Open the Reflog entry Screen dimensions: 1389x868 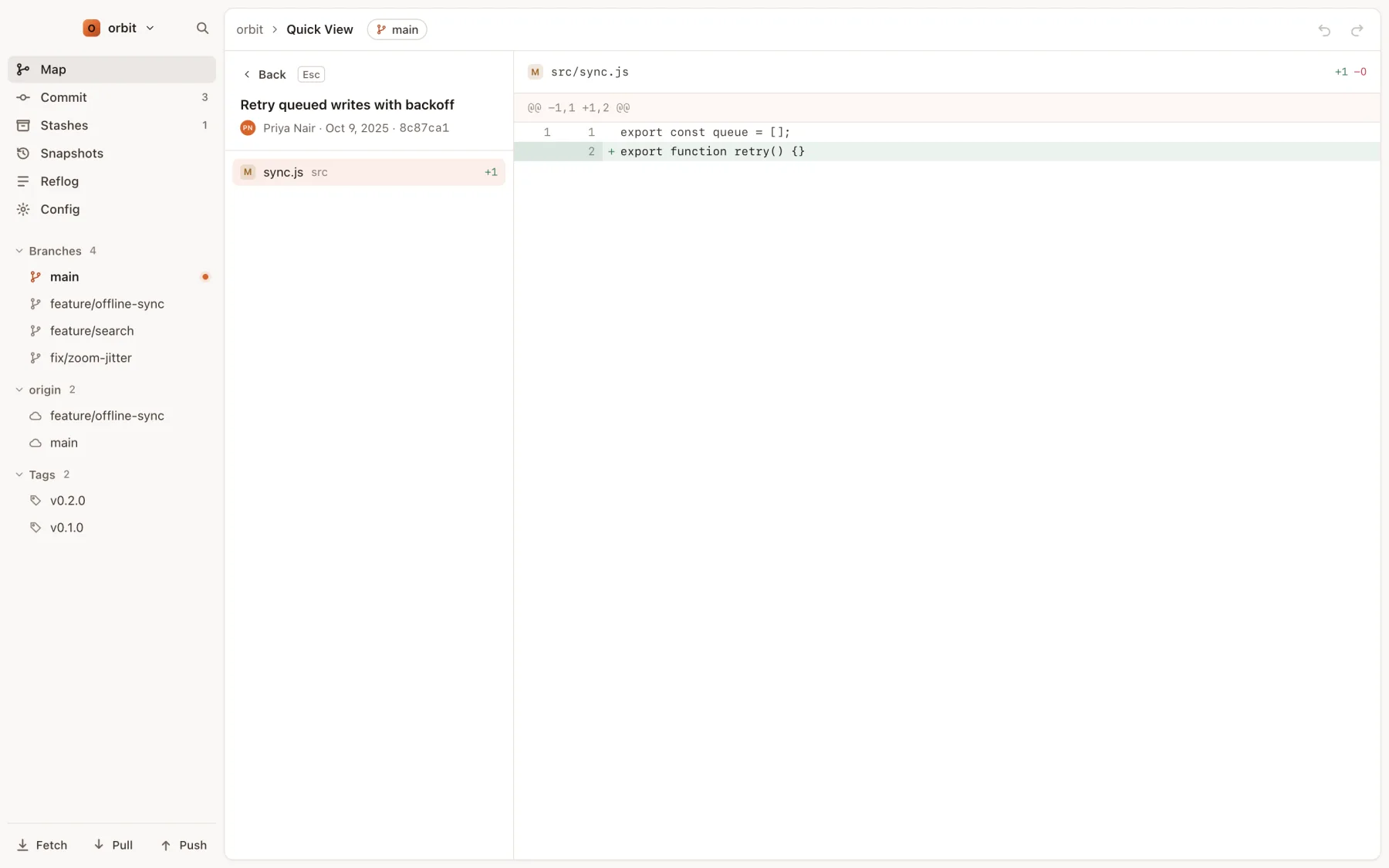click(112, 181)
